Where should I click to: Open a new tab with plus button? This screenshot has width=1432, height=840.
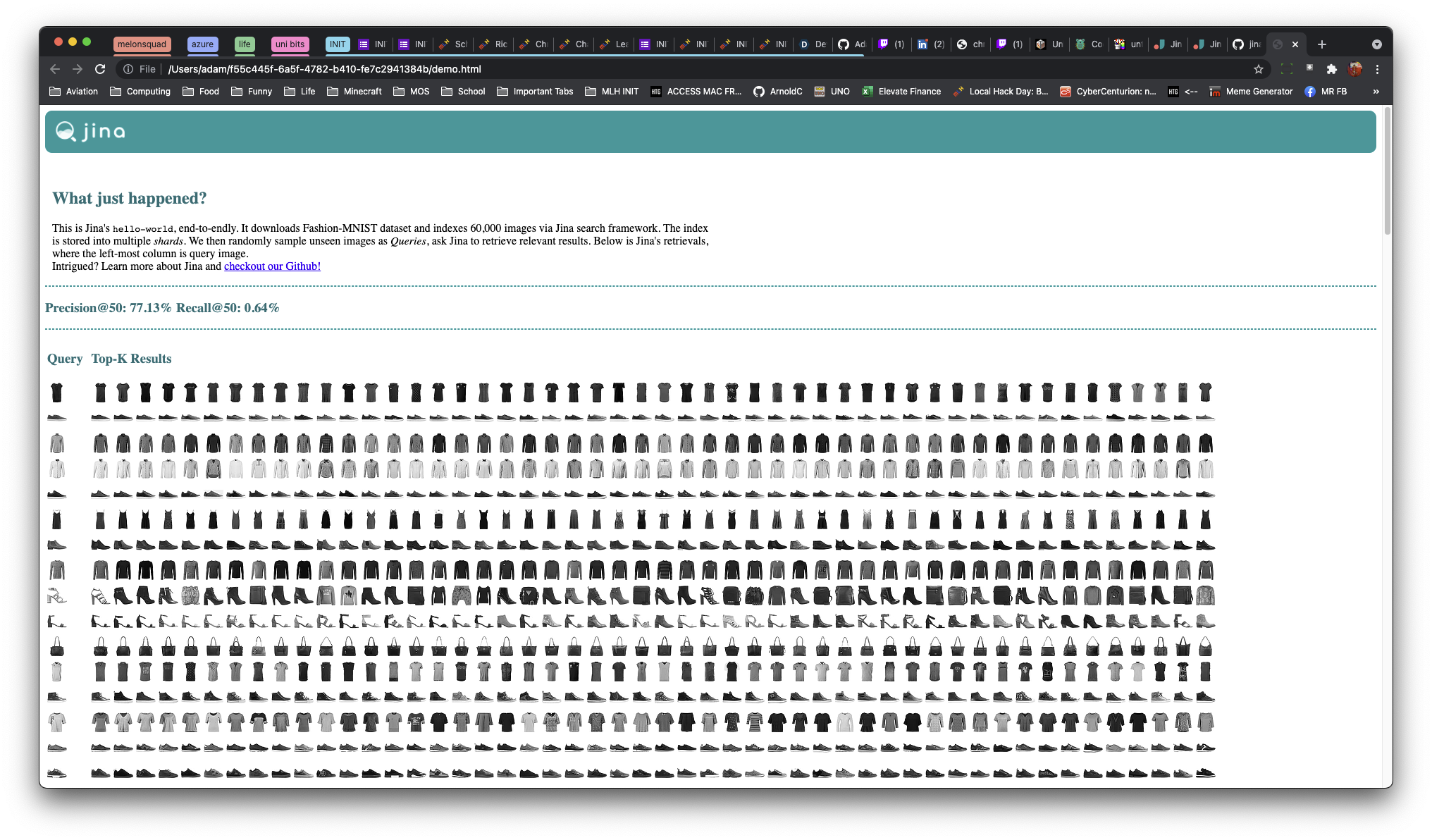point(1322,44)
